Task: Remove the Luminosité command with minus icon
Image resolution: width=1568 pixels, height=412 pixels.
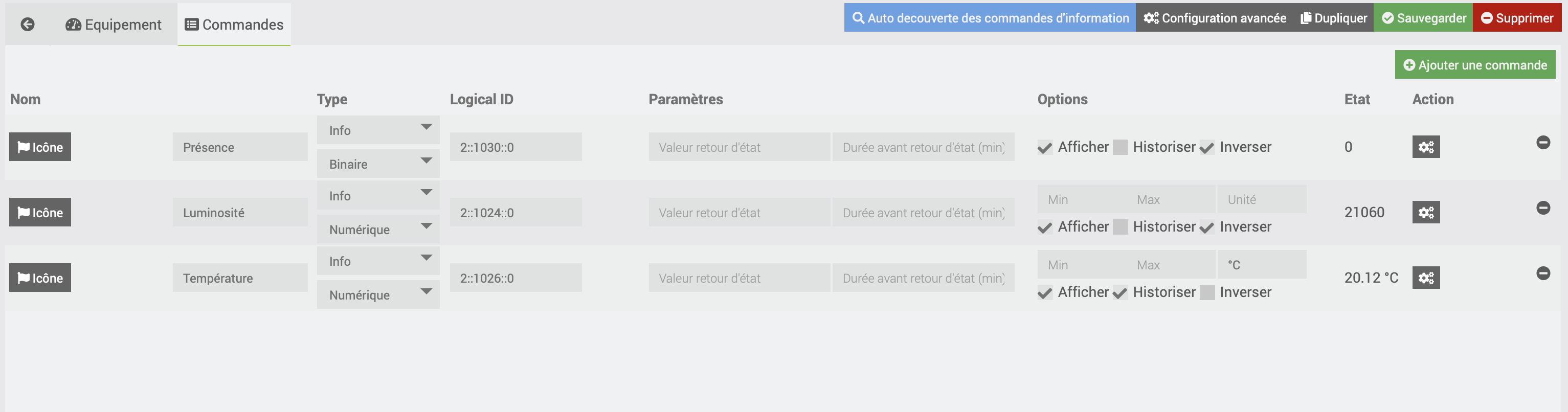Action: [x=1542, y=208]
